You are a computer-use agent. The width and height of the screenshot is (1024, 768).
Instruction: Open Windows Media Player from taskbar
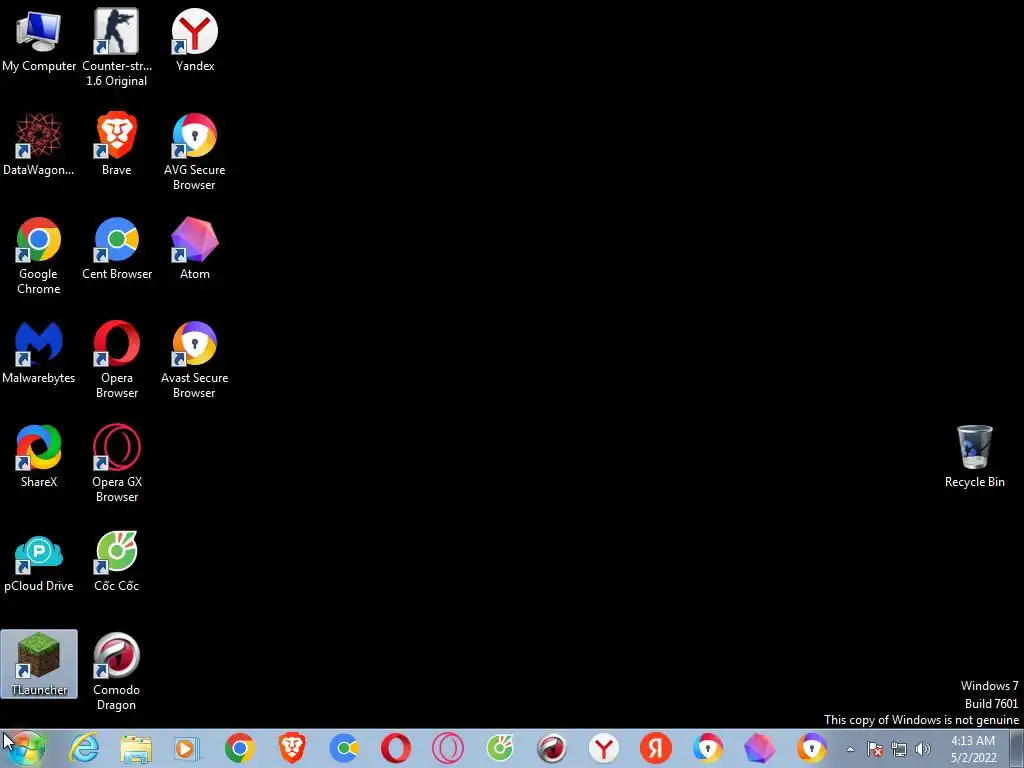pyautogui.click(x=187, y=748)
